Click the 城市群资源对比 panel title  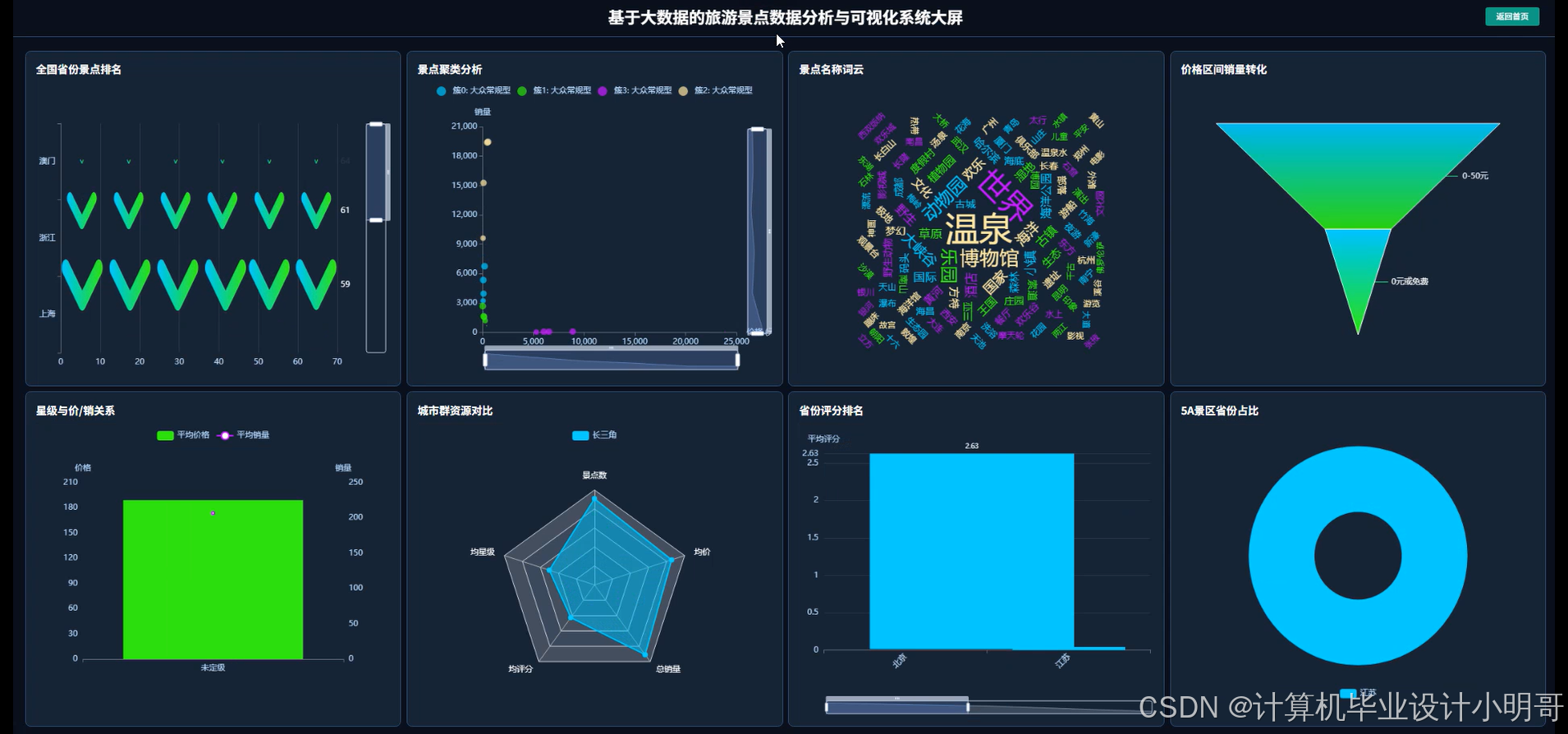(x=455, y=411)
